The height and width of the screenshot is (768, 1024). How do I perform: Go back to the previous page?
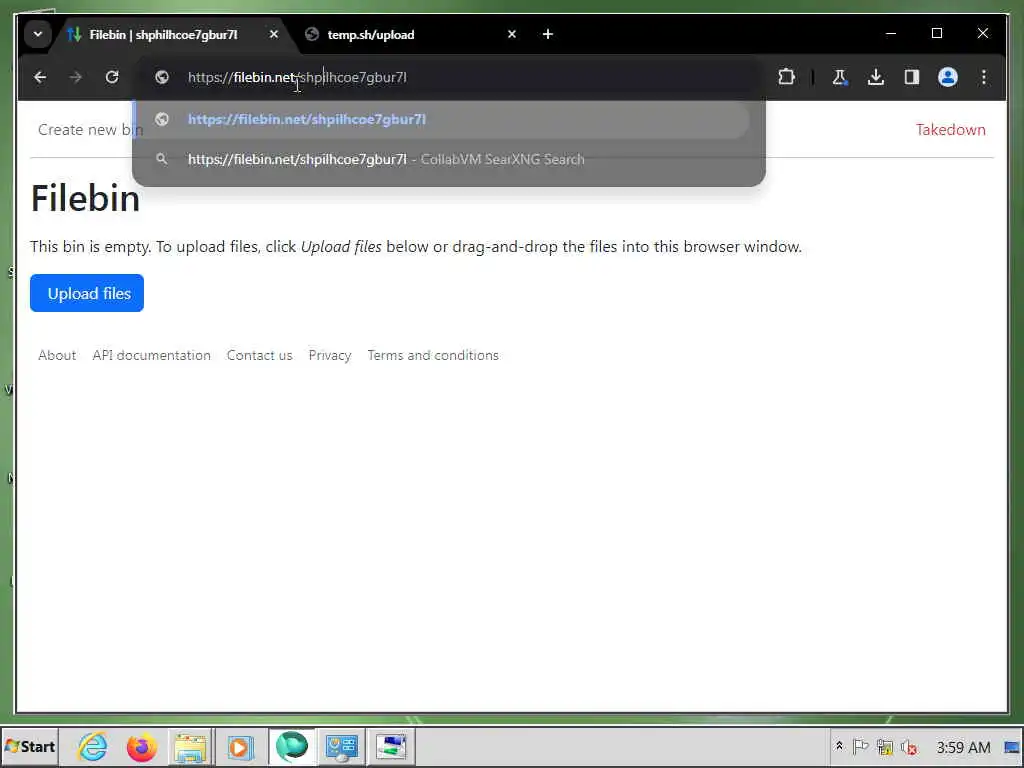coord(40,77)
